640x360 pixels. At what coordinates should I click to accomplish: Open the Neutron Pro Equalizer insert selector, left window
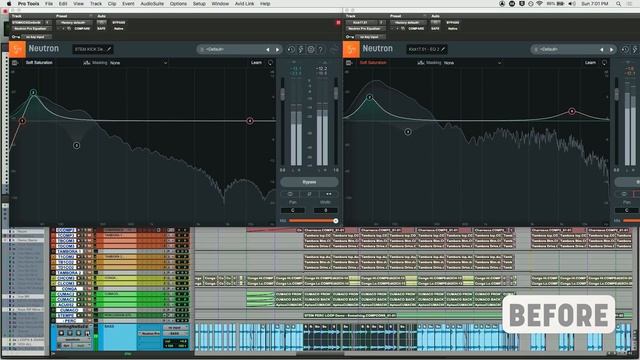click(31, 29)
